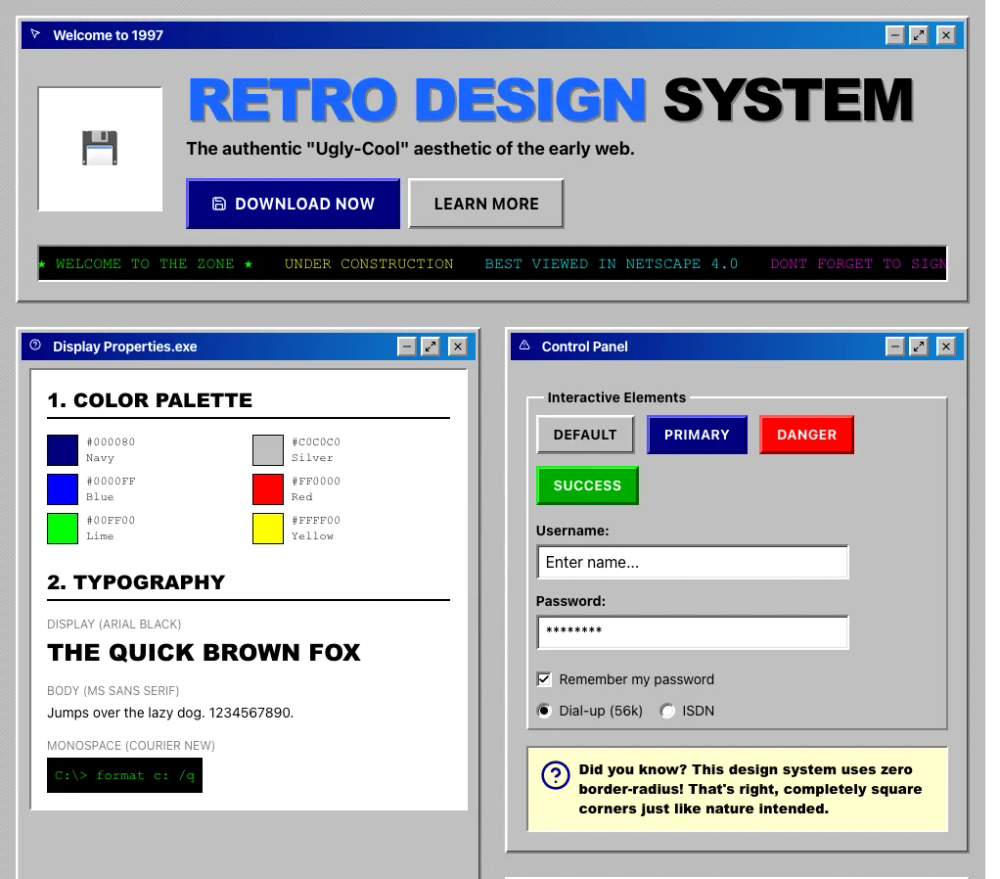Pick the Silver #C0C0C0 color swatch

tap(268, 450)
